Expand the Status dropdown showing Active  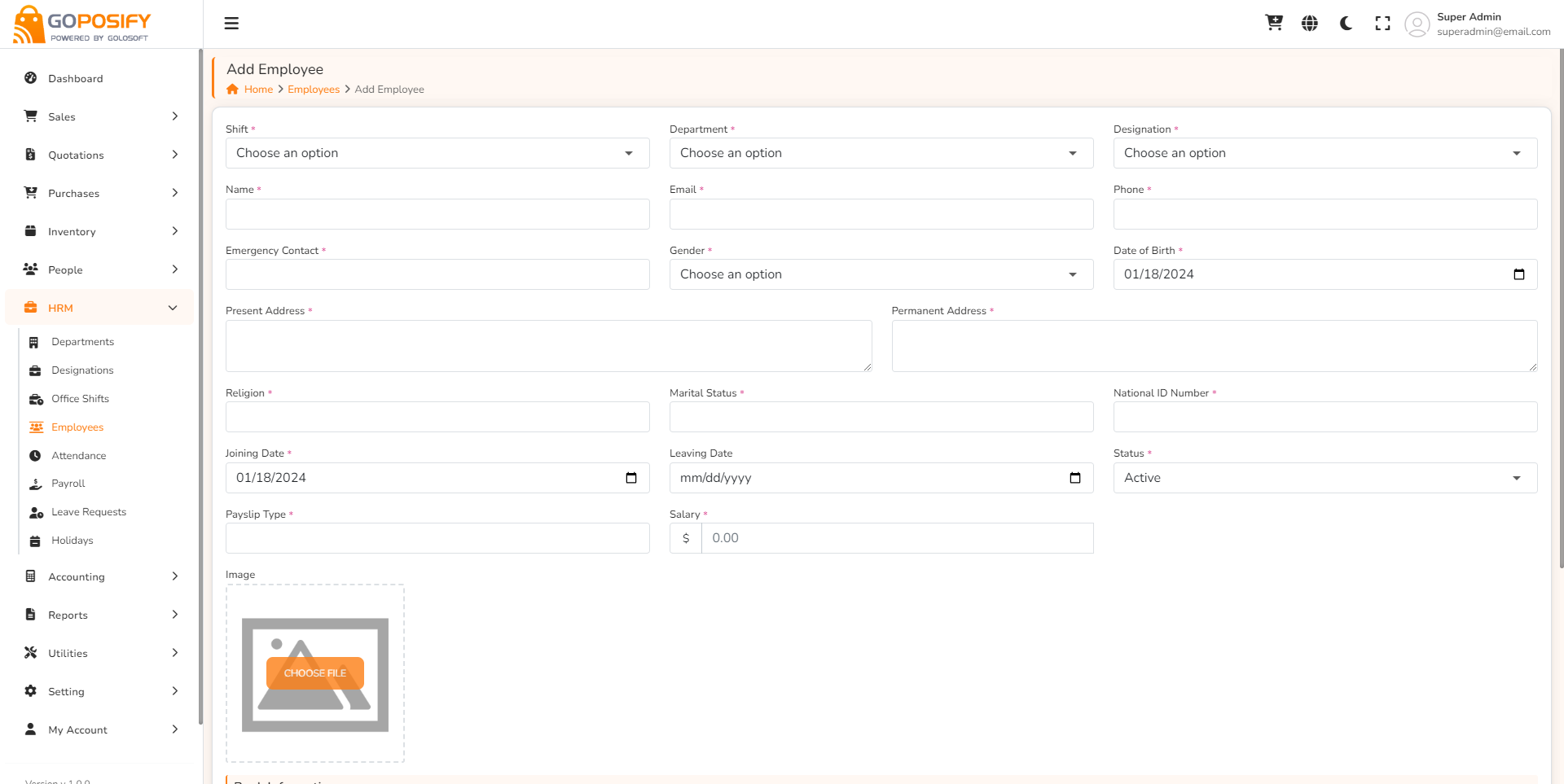tap(1325, 478)
